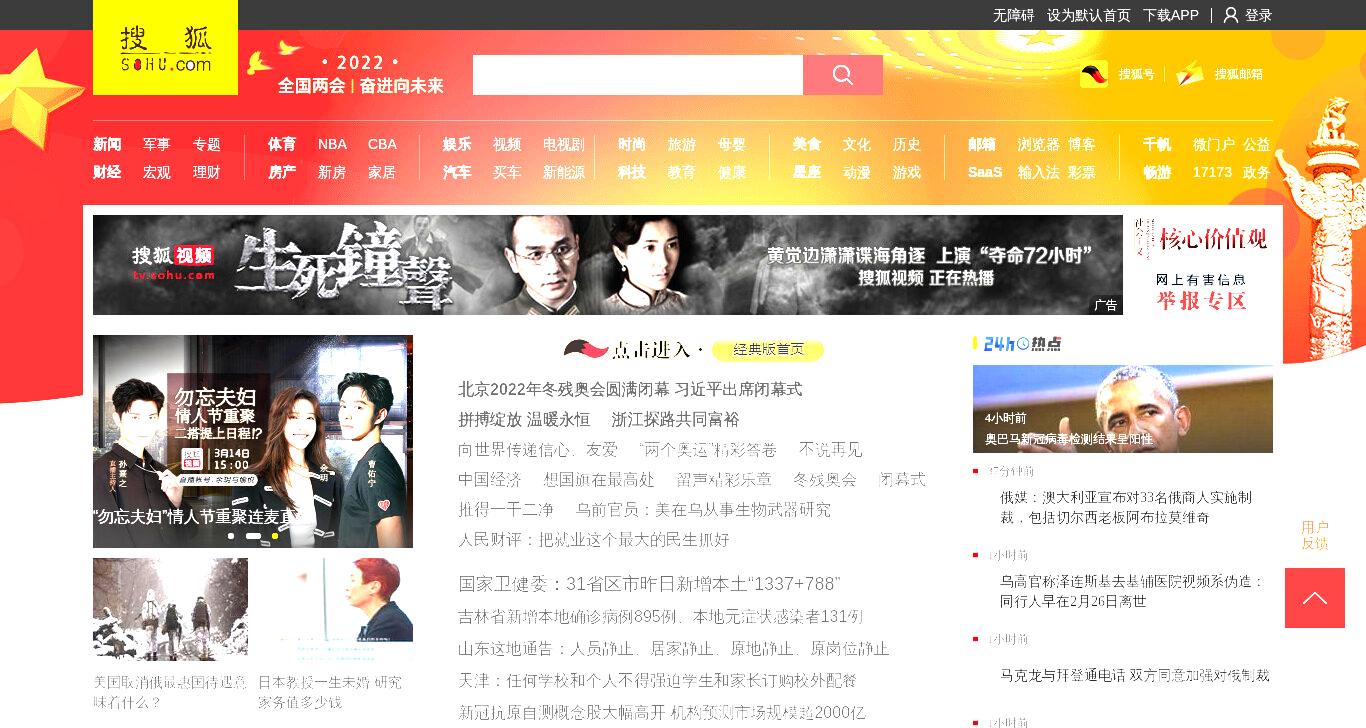Open the 17173 navigation link
This screenshot has width=1366, height=728.
1212,172
